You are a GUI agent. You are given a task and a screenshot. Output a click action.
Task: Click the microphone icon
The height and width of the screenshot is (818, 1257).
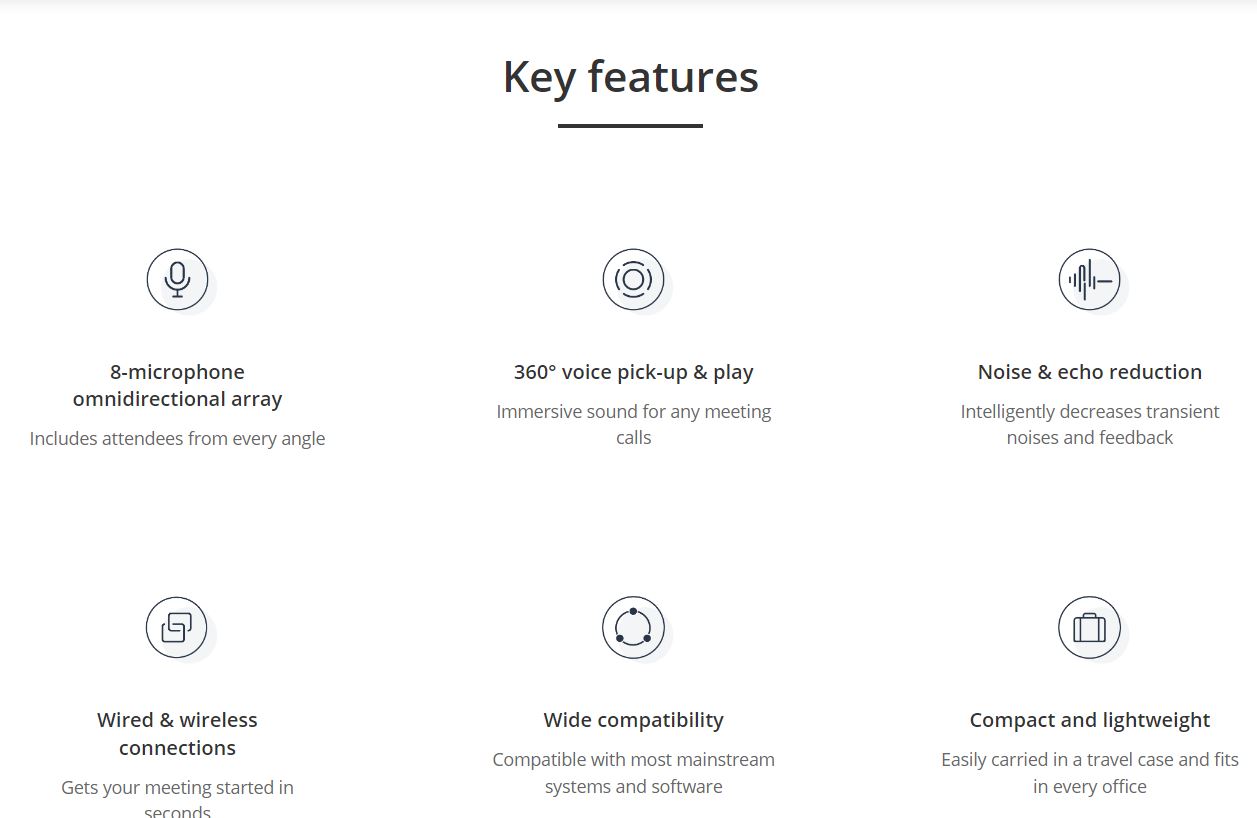pos(178,280)
